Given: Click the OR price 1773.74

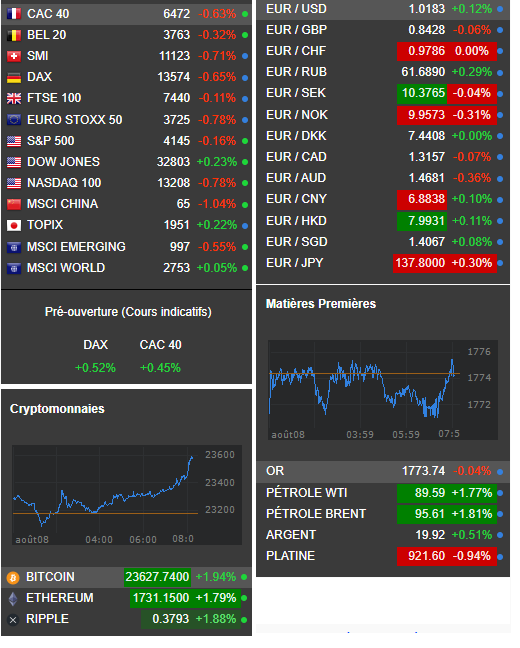Looking at the screenshot, I should pyautogui.click(x=424, y=471).
